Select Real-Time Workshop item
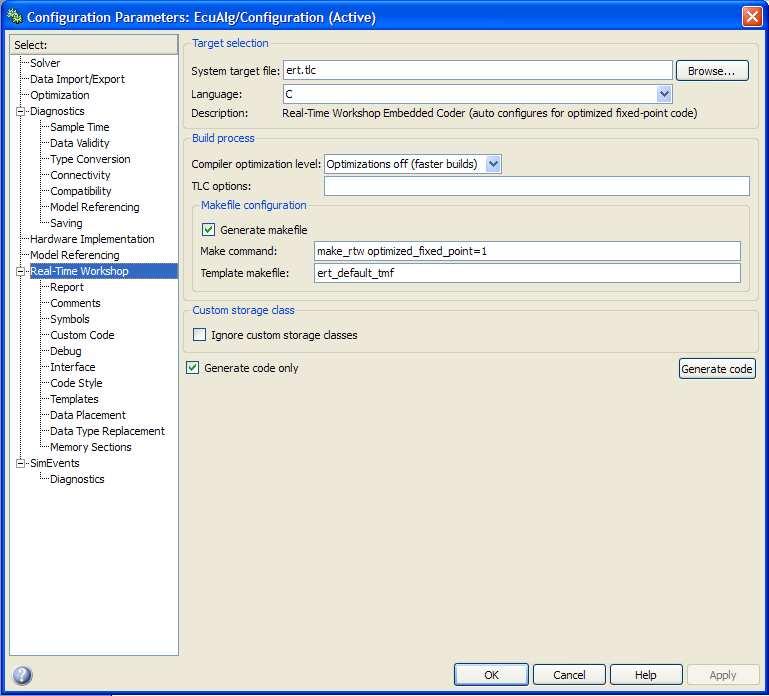This screenshot has height=696, width=769. [79, 271]
